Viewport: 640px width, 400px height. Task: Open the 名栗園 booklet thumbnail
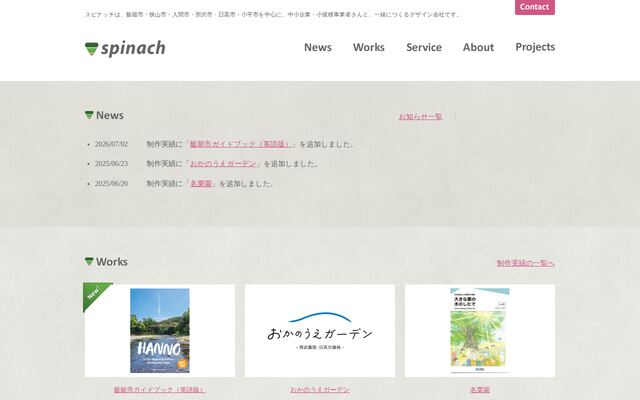(480, 331)
